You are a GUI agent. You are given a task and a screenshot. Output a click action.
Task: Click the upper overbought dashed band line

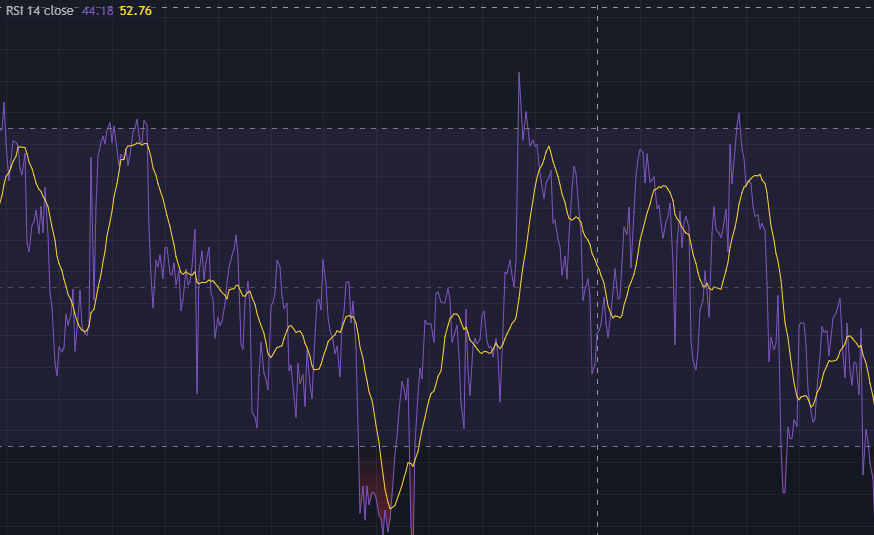pyautogui.click(x=300, y=128)
